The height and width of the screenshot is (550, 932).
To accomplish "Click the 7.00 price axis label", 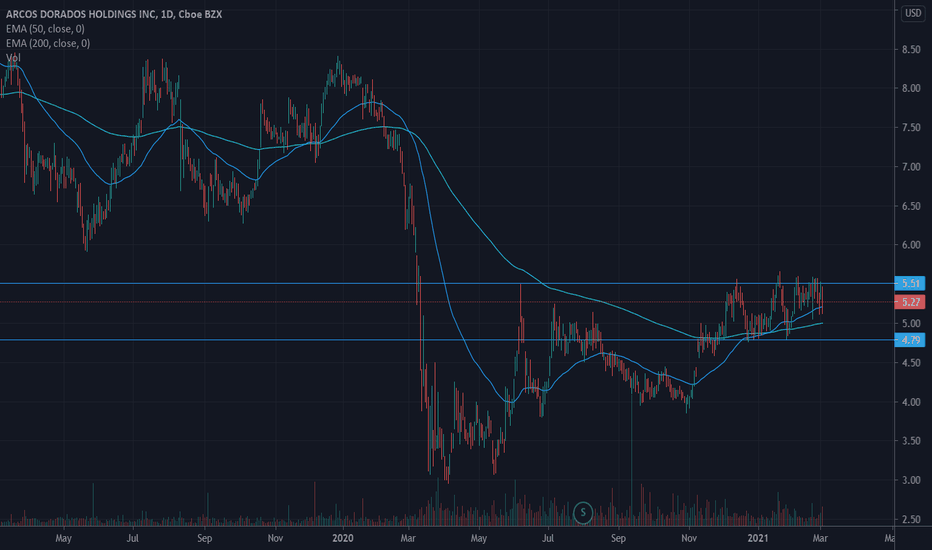I will 911,167.
